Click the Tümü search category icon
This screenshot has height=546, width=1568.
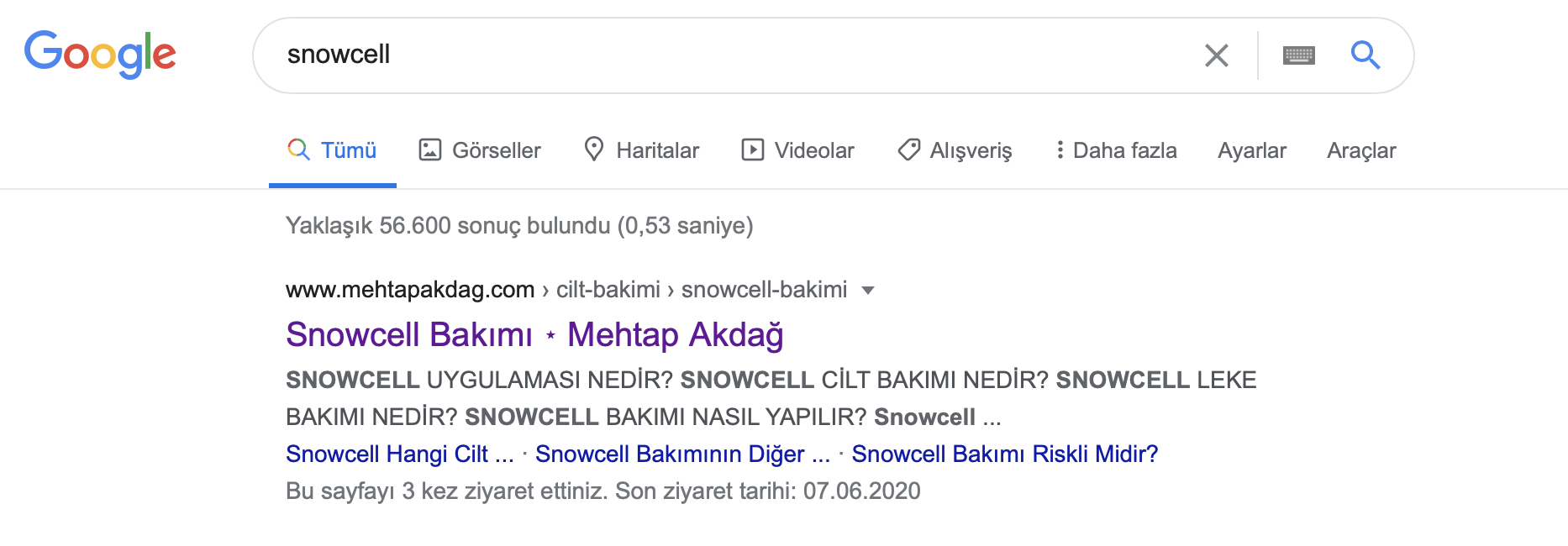click(x=297, y=150)
